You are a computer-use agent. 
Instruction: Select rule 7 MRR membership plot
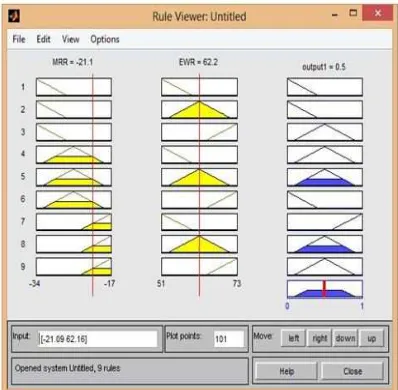[x=74, y=222]
